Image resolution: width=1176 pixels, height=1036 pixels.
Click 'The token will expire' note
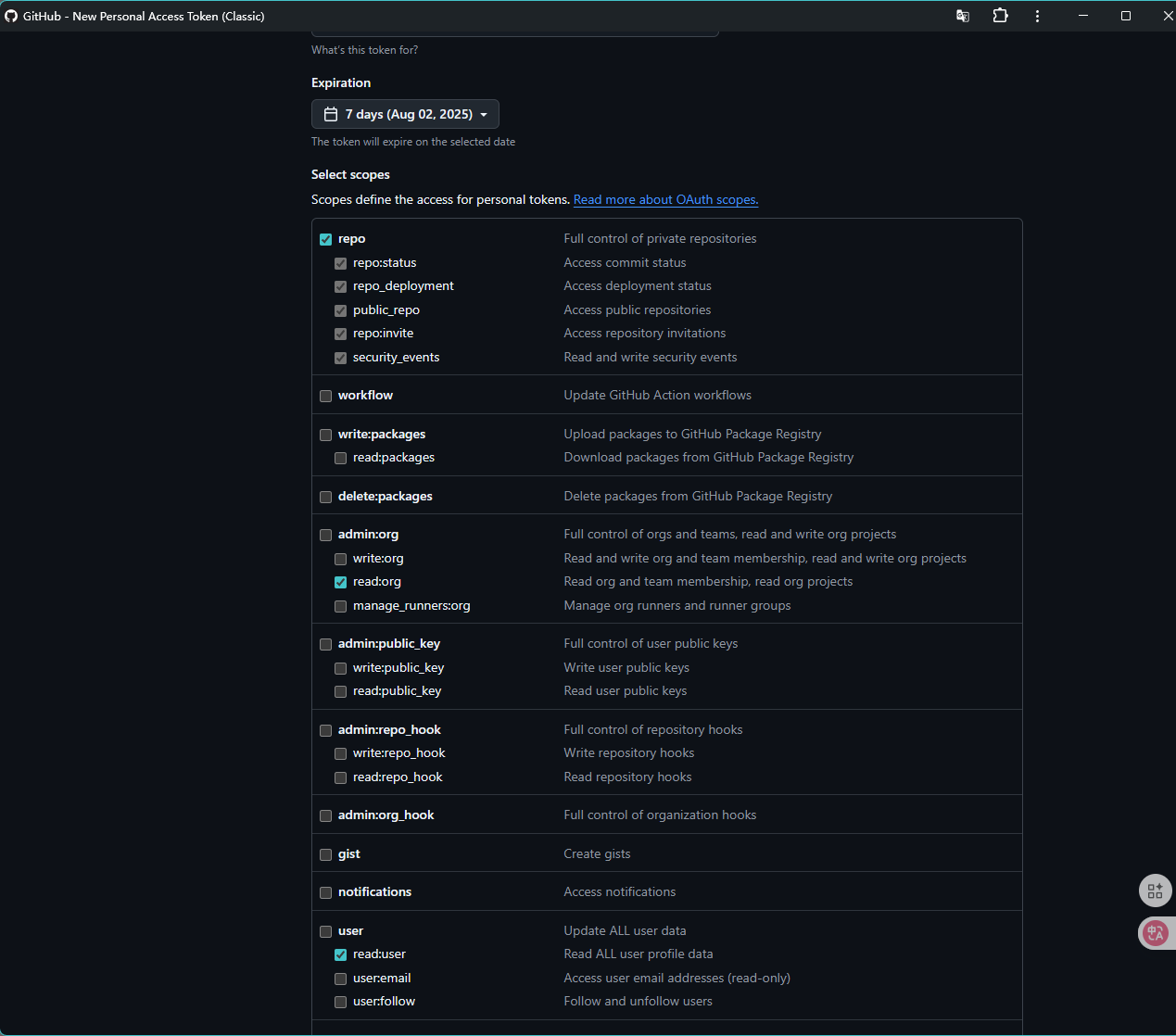point(413,142)
